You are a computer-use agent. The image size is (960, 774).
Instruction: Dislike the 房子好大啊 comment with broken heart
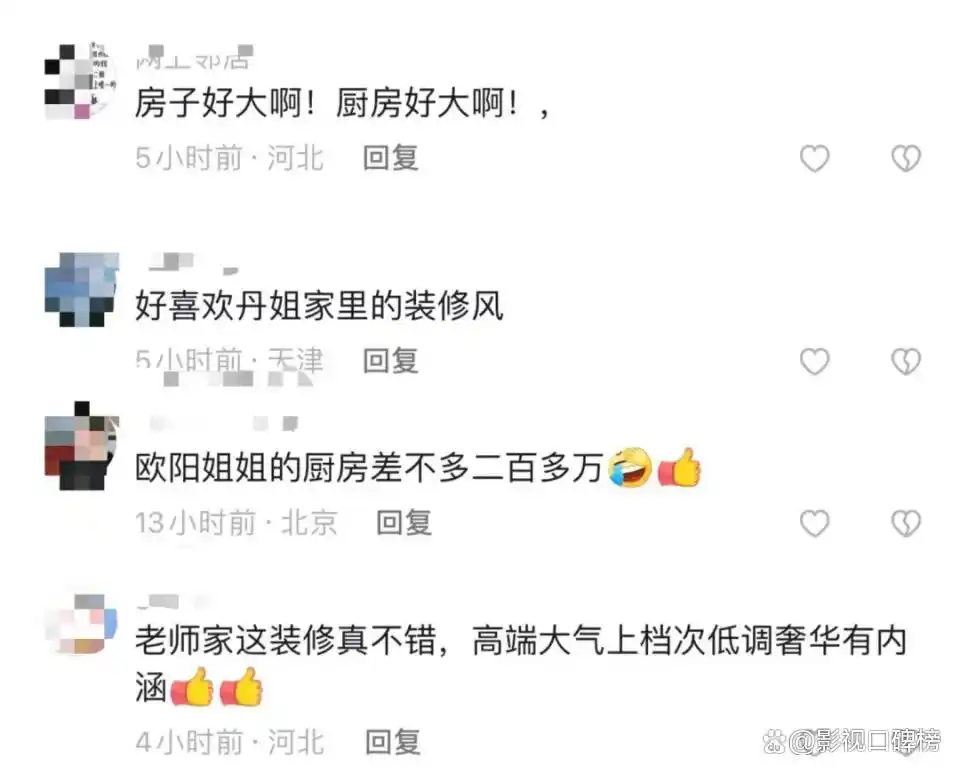pos(906,159)
